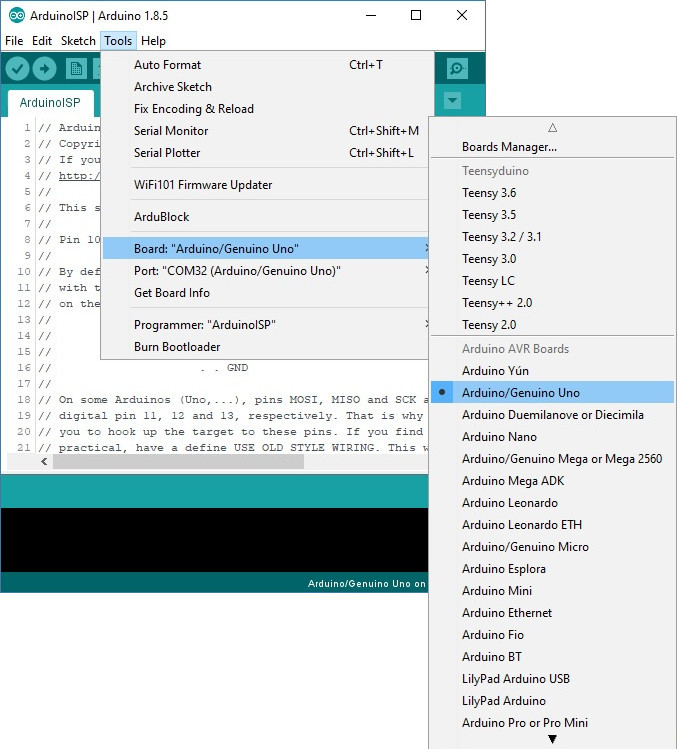The width and height of the screenshot is (677, 749).
Task: Select Arduino Duemilanove or Diecimila
Action: (x=552, y=415)
